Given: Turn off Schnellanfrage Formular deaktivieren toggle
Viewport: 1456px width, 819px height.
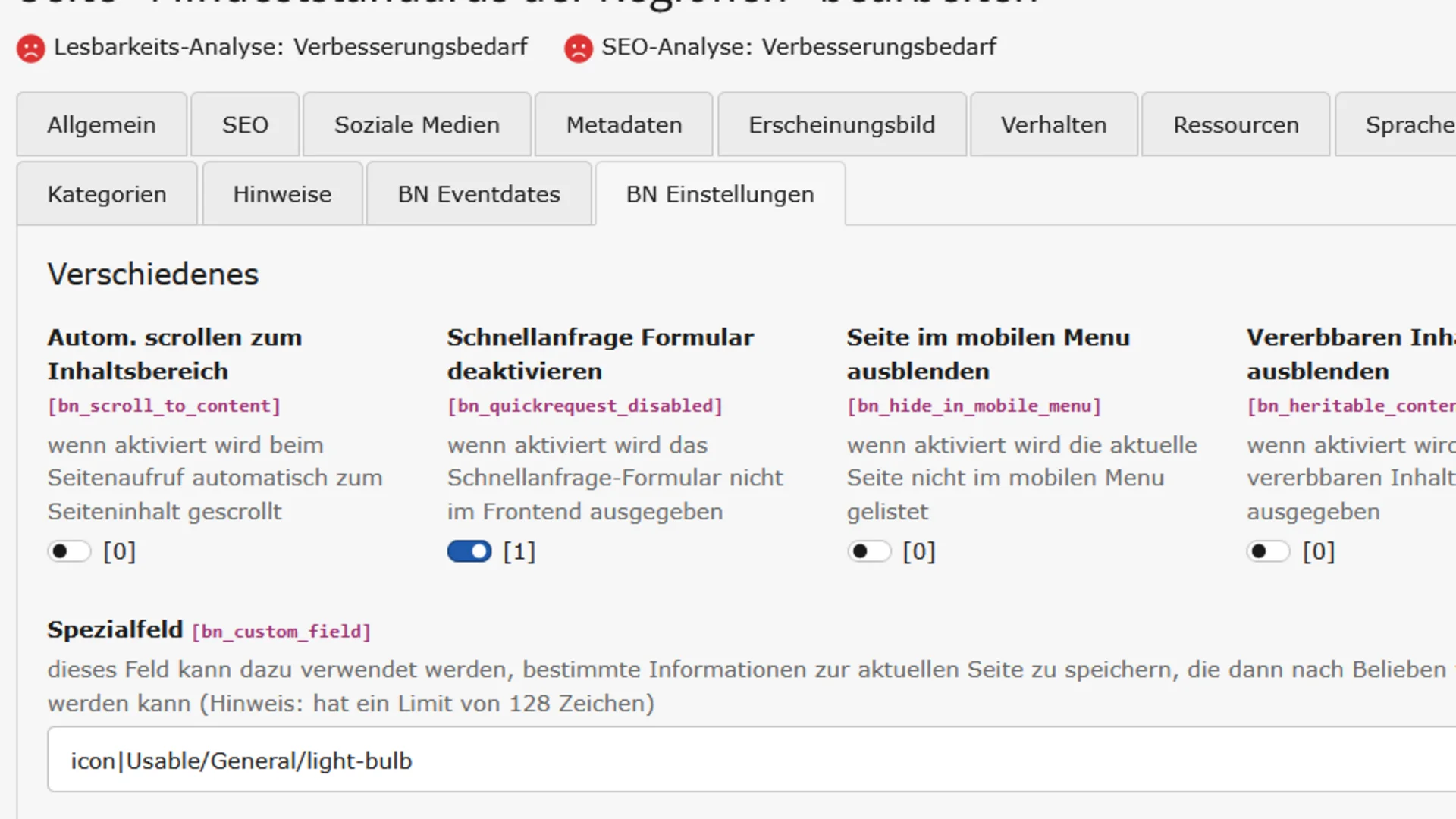Looking at the screenshot, I should (469, 551).
